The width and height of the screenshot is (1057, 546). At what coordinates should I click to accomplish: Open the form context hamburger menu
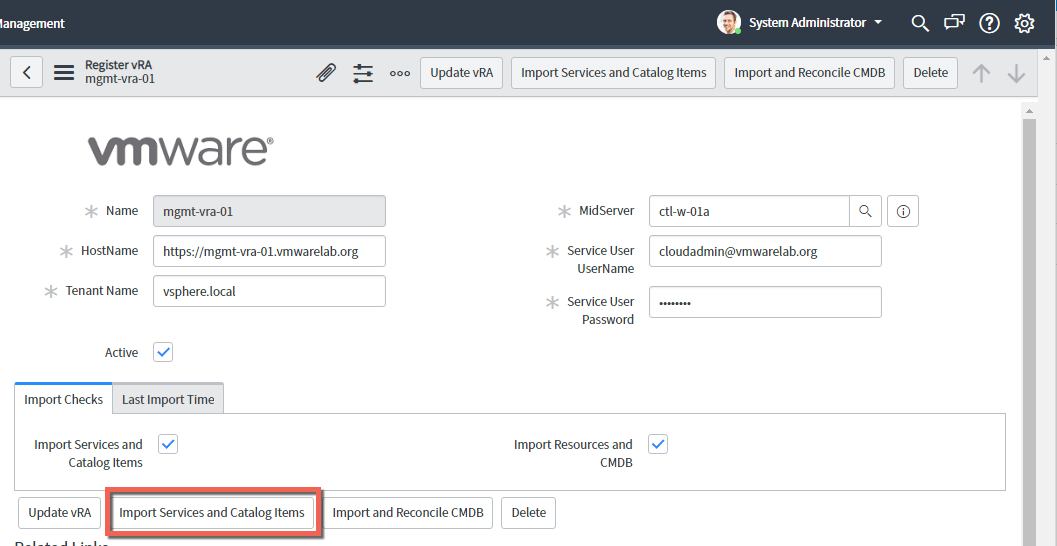click(x=64, y=73)
